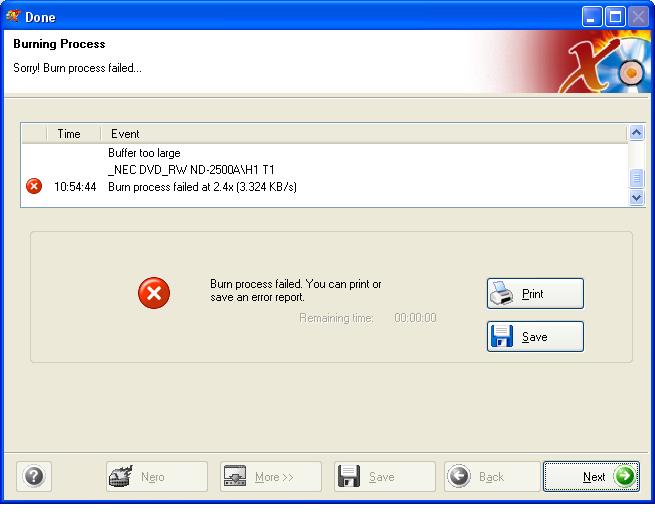Select the '_NEC DVD_RW ND-2500A\H1 T1' line
This screenshot has height=512, width=655.
[x=191, y=170]
